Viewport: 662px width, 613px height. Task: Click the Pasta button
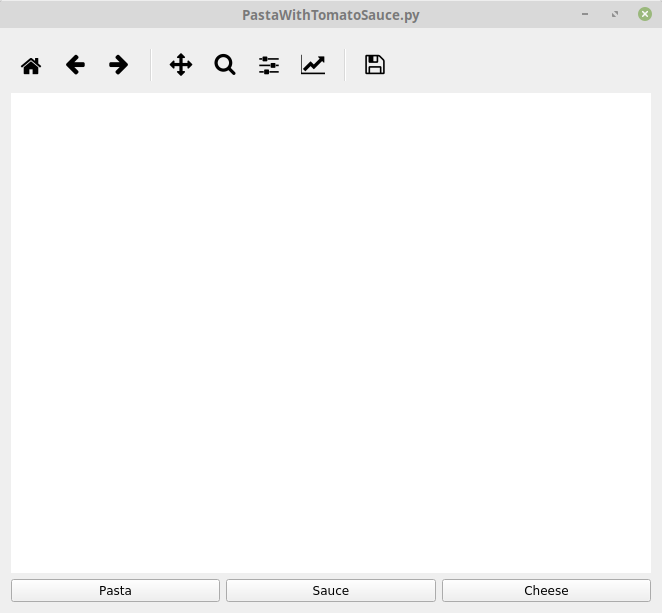click(115, 590)
